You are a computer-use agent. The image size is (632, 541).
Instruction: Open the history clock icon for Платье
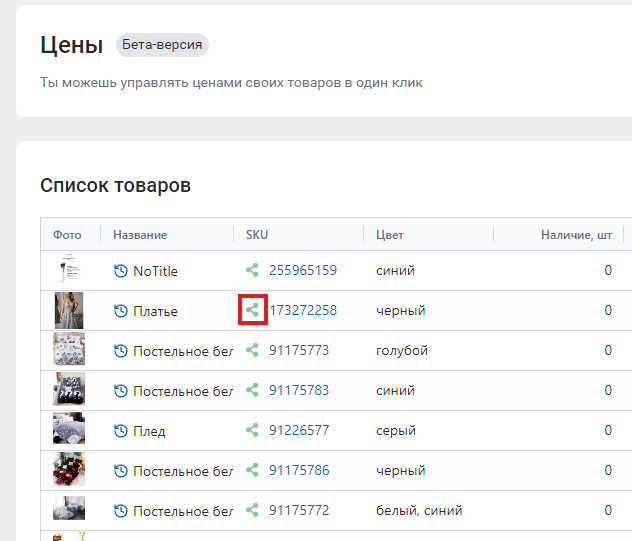coord(121,311)
